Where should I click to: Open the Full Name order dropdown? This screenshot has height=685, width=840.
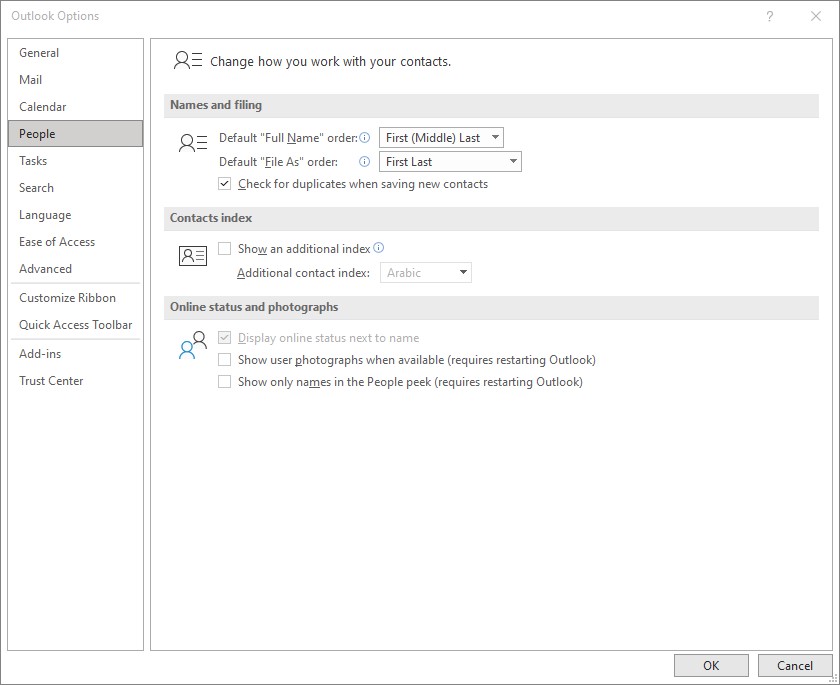pyautogui.click(x=441, y=138)
